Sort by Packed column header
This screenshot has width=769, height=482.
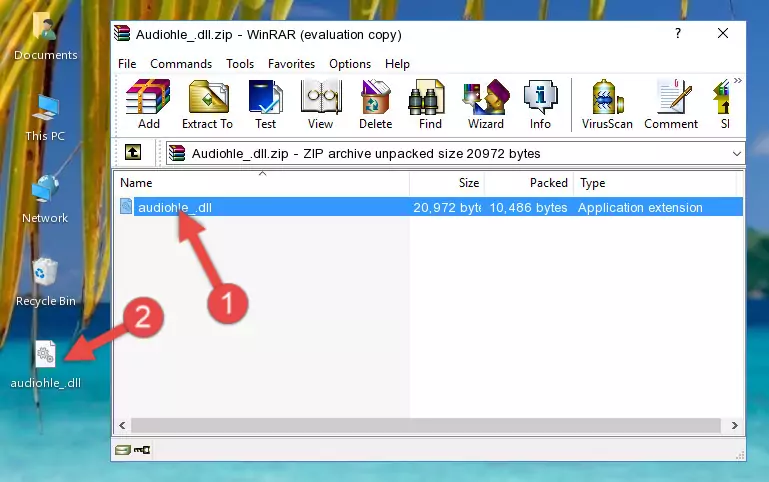(x=529, y=183)
